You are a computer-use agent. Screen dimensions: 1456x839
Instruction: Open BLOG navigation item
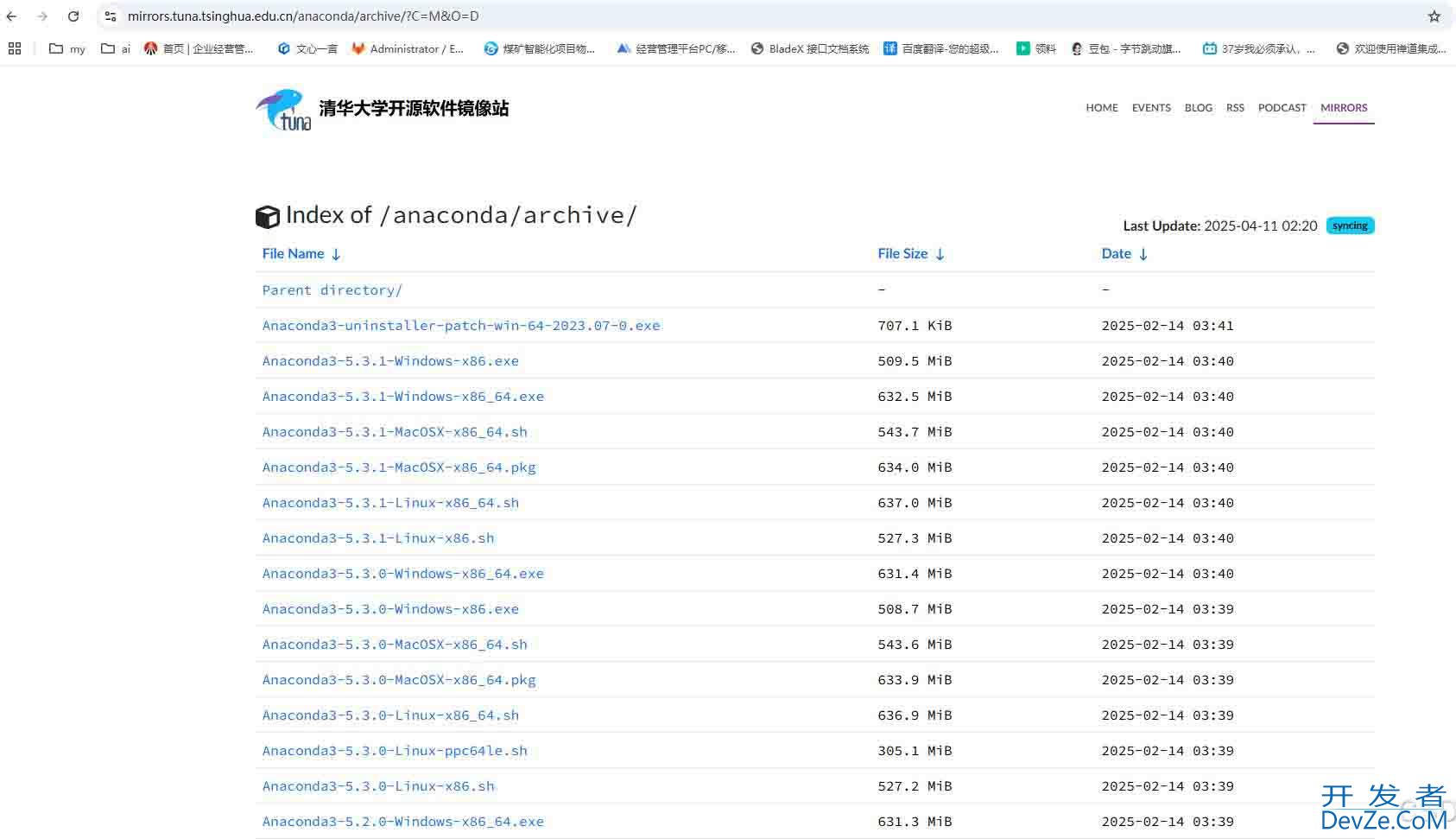[1199, 108]
